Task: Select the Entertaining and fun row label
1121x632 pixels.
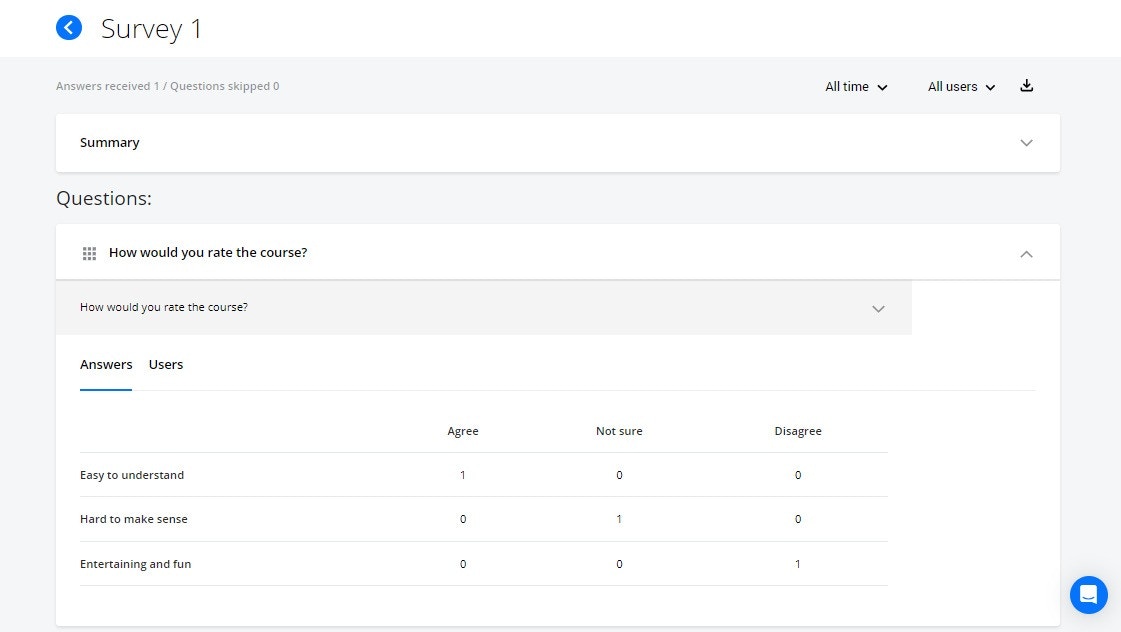Action: coord(135,564)
